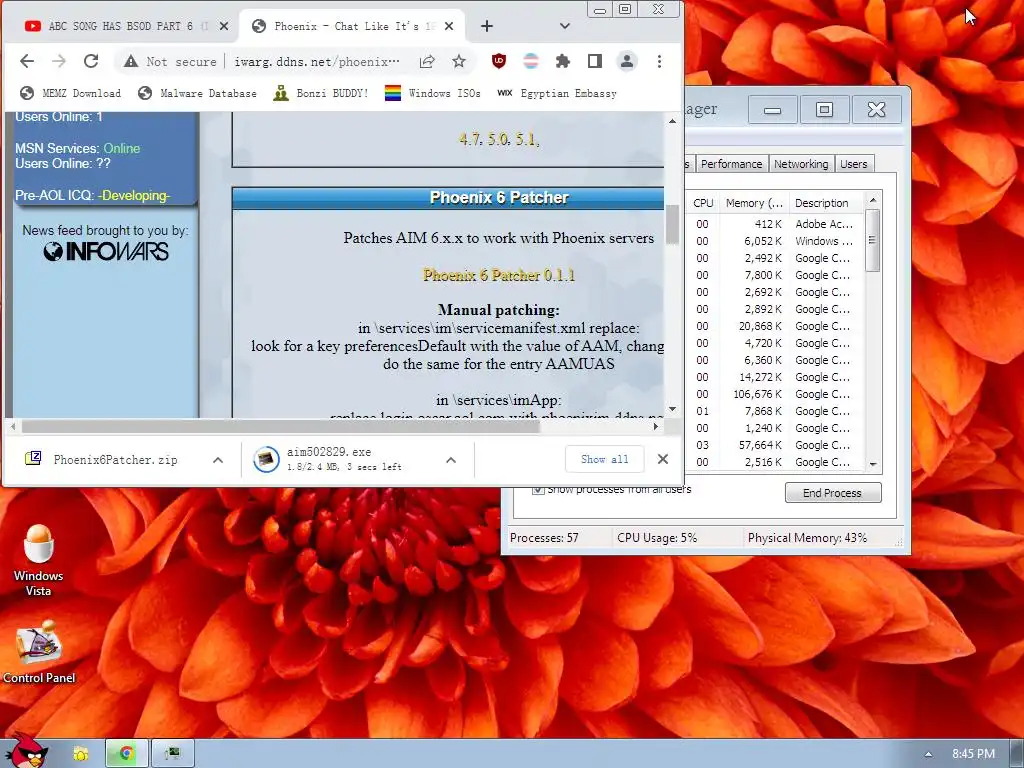Viewport: 1024px width, 768px height.
Task: Click the webpage vertical scrollbar thumb
Action: click(x=672, y=225)
